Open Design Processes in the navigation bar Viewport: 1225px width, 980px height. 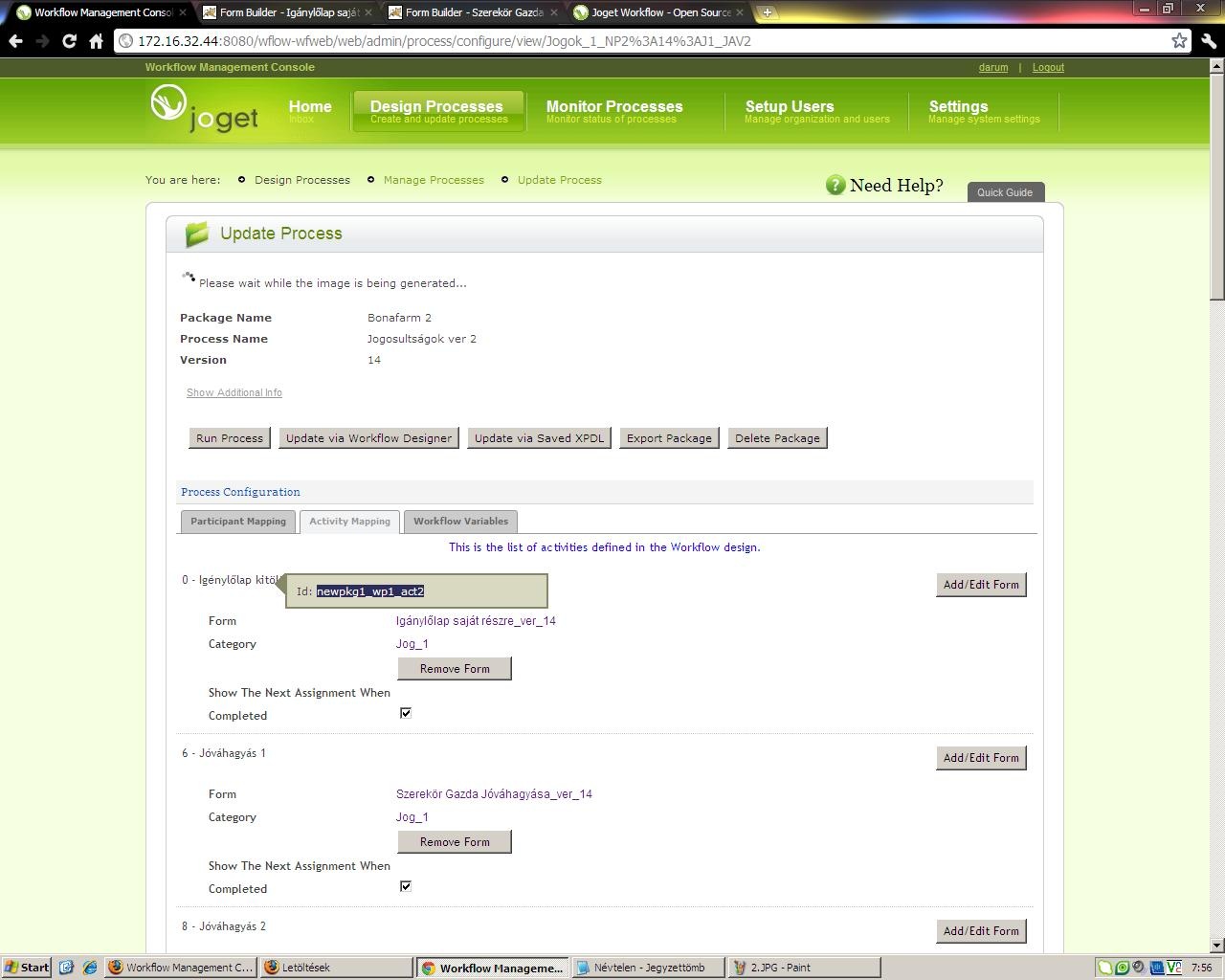coord(438,111)
